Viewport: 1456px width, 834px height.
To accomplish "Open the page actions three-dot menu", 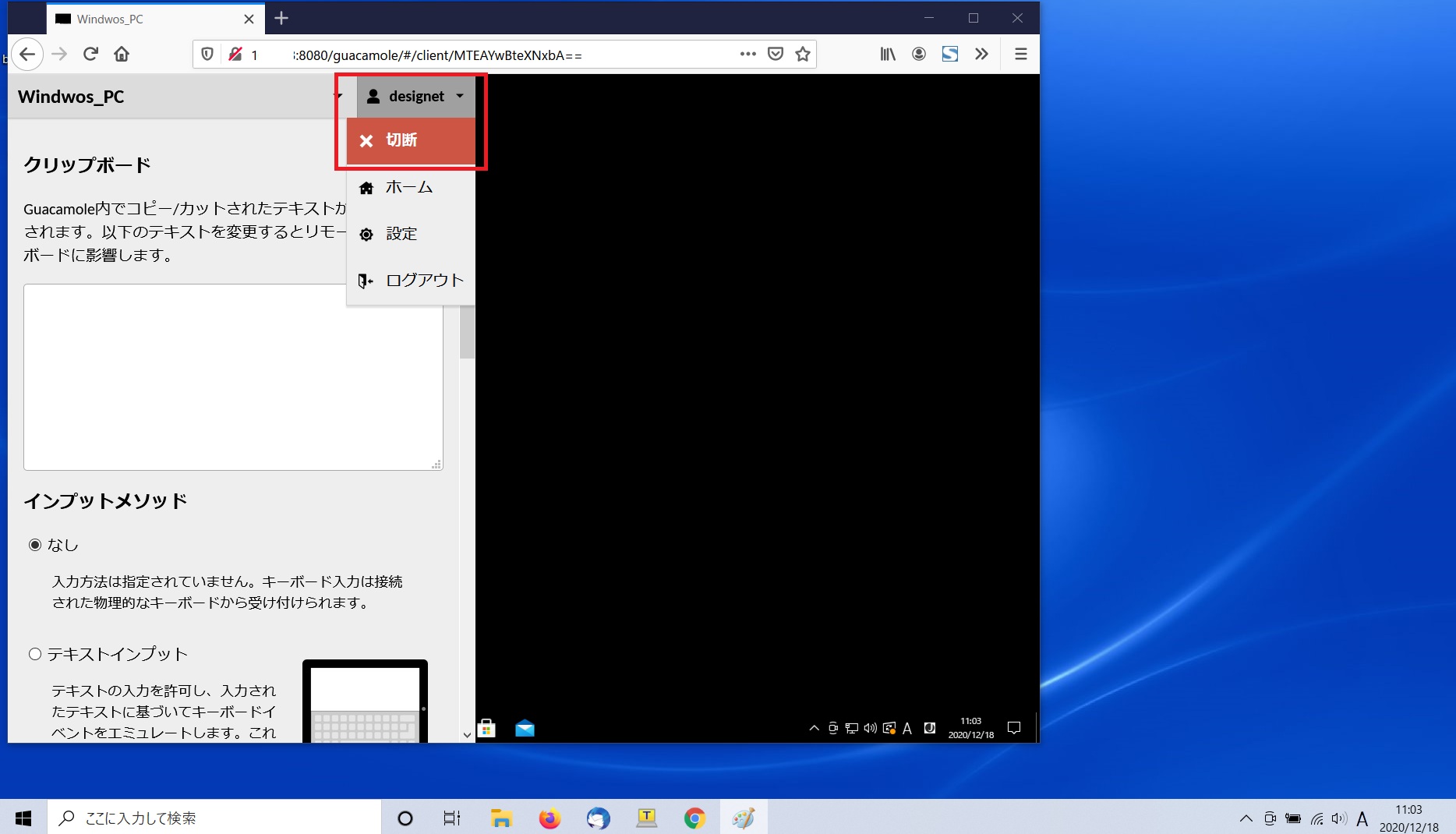I will [748, 54].
